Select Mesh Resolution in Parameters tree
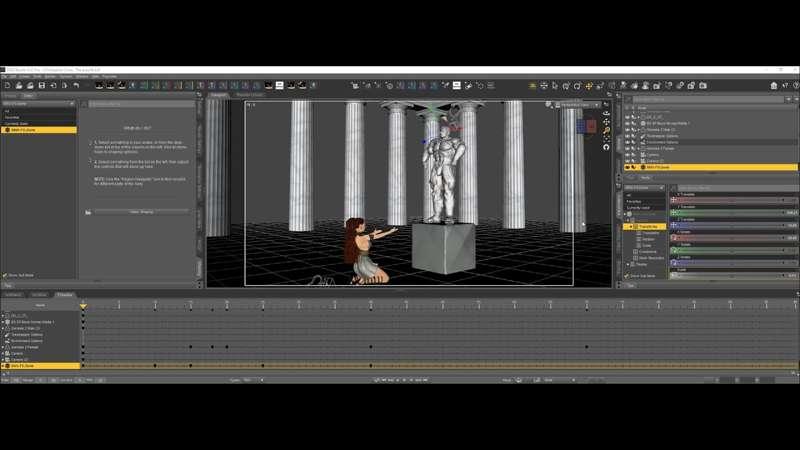800x450 pixels. coord(651,258)
